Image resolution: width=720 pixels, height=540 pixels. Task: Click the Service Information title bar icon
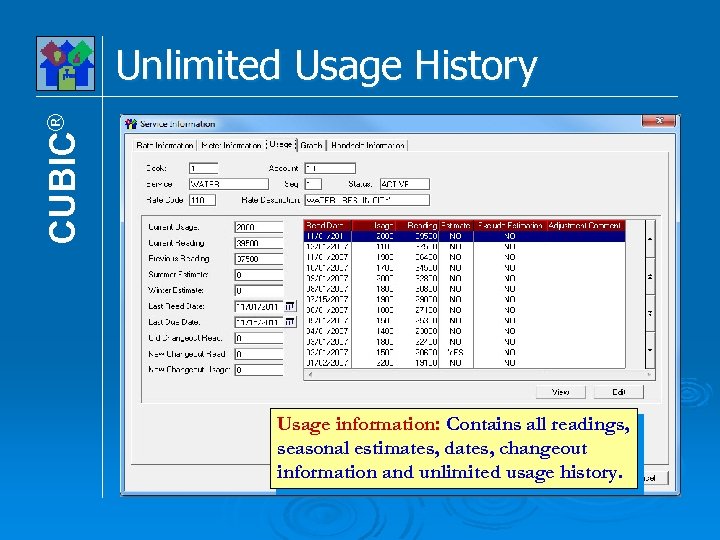131,124
